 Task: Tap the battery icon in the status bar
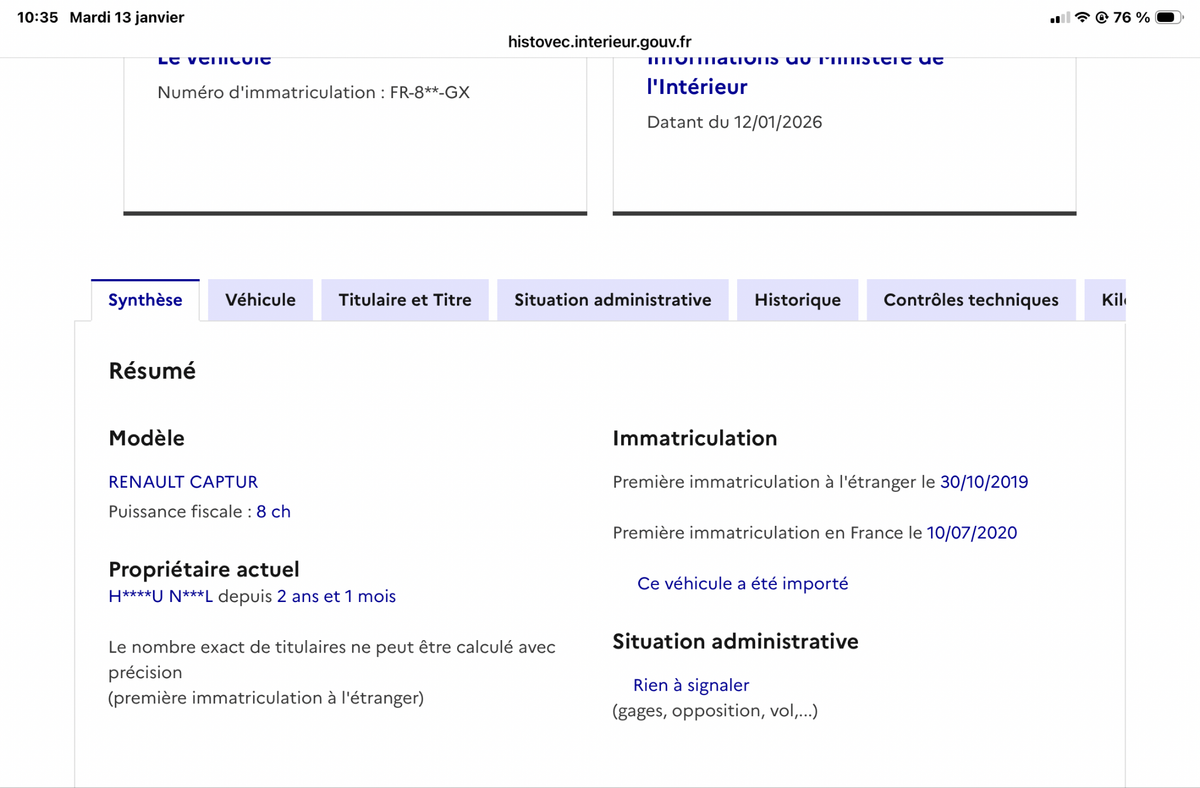pos(1168,16)
